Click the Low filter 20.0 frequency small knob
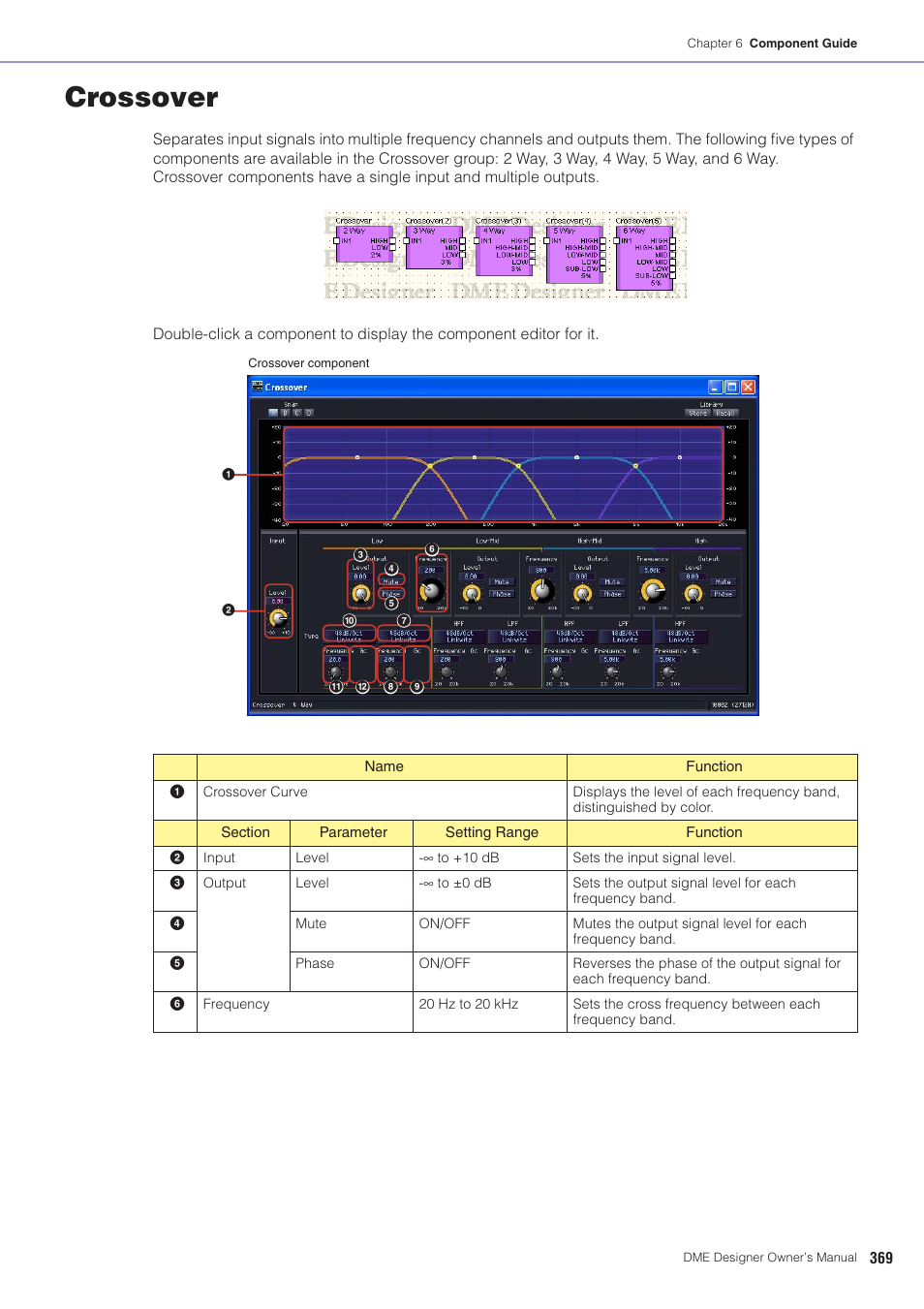The height and width of the screenshot is (1309, 924). click(x=335, y=671)
